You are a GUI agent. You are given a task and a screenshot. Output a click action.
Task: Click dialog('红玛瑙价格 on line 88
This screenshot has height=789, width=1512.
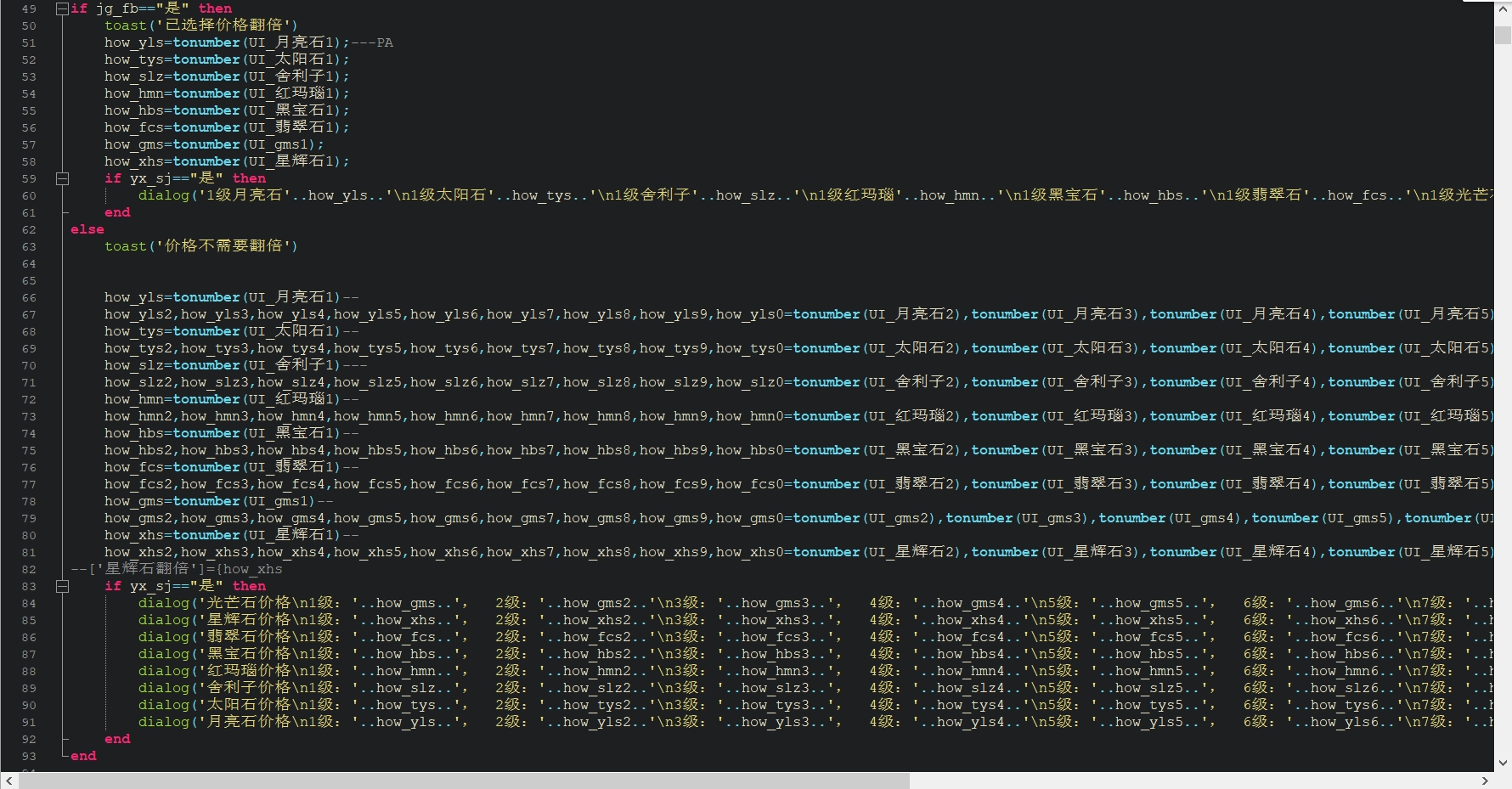[215, 671]
